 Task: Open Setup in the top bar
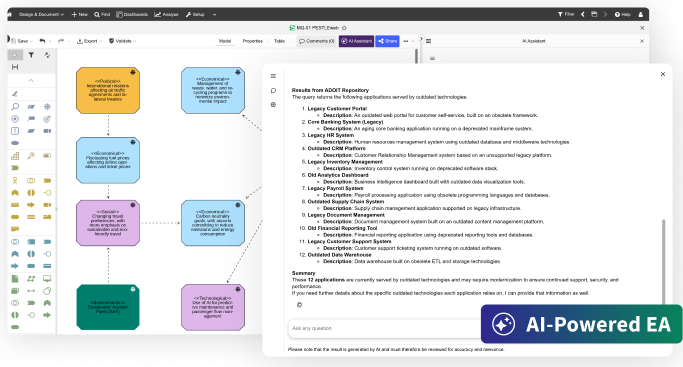(195, 14)
